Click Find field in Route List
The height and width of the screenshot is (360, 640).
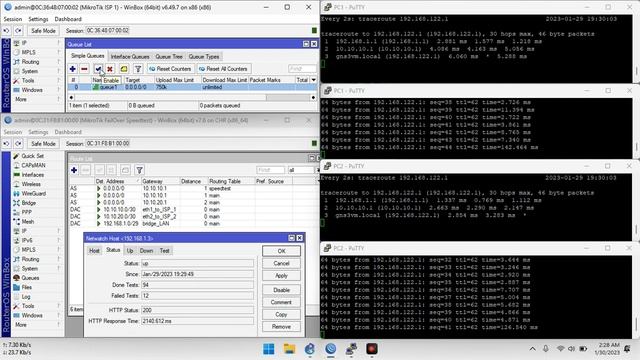271,170
